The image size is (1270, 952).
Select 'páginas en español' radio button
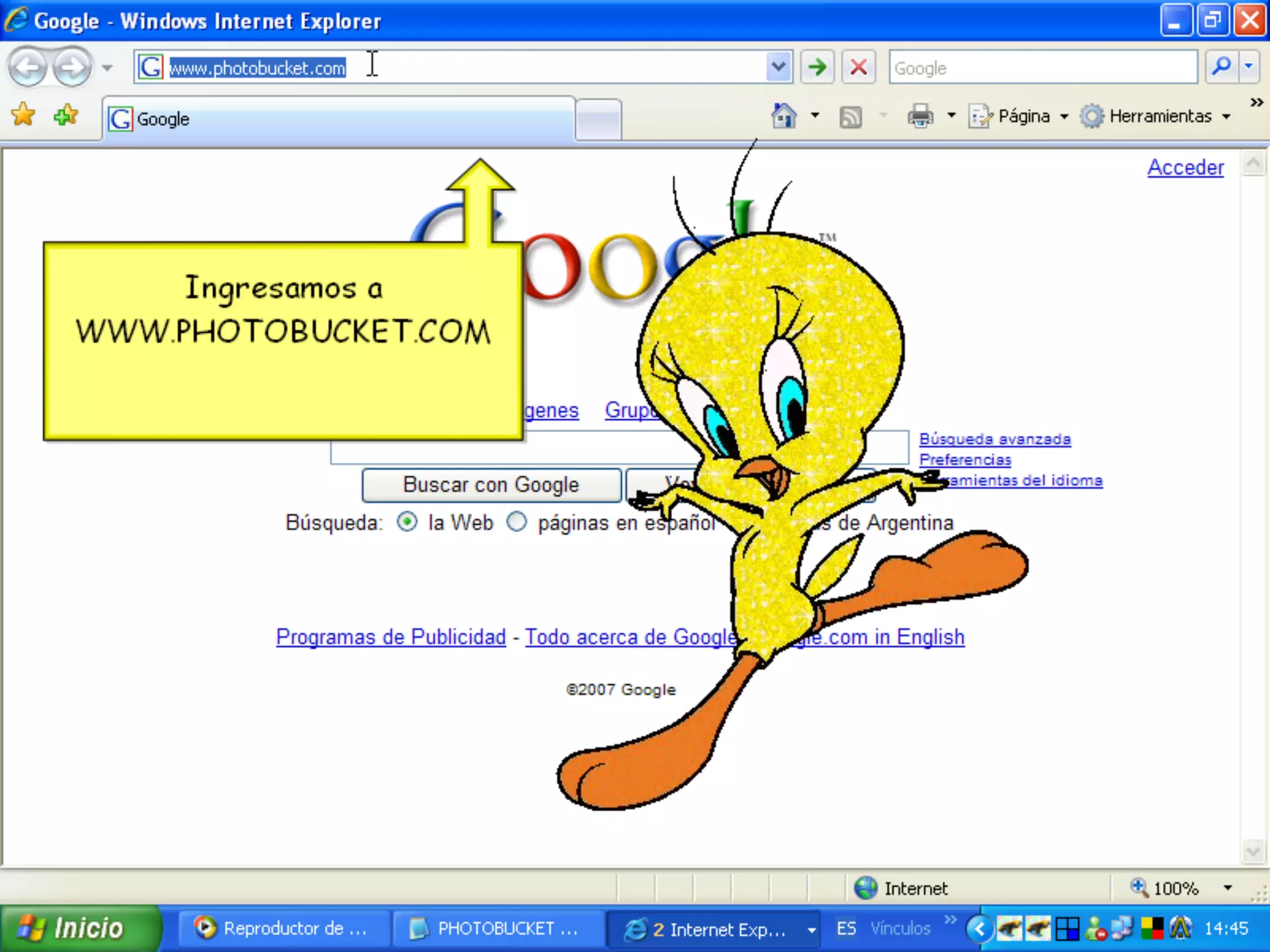[517, 522]
